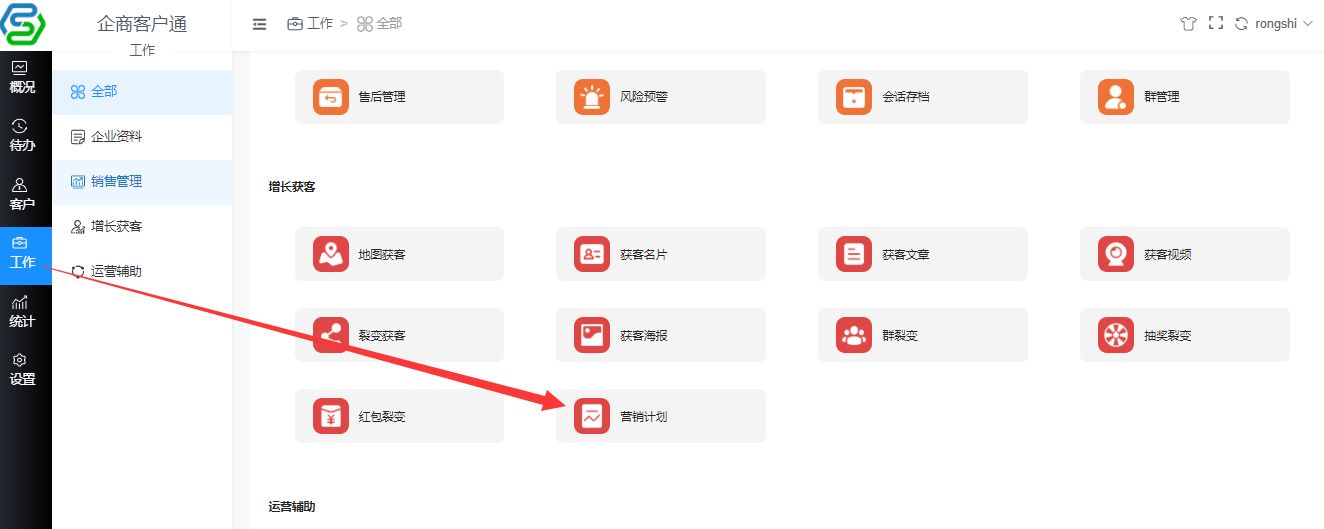This screenshot has height=529, width=1324.
Task: Click the 抽奖裂变 card label
Action: [1168, 335]
